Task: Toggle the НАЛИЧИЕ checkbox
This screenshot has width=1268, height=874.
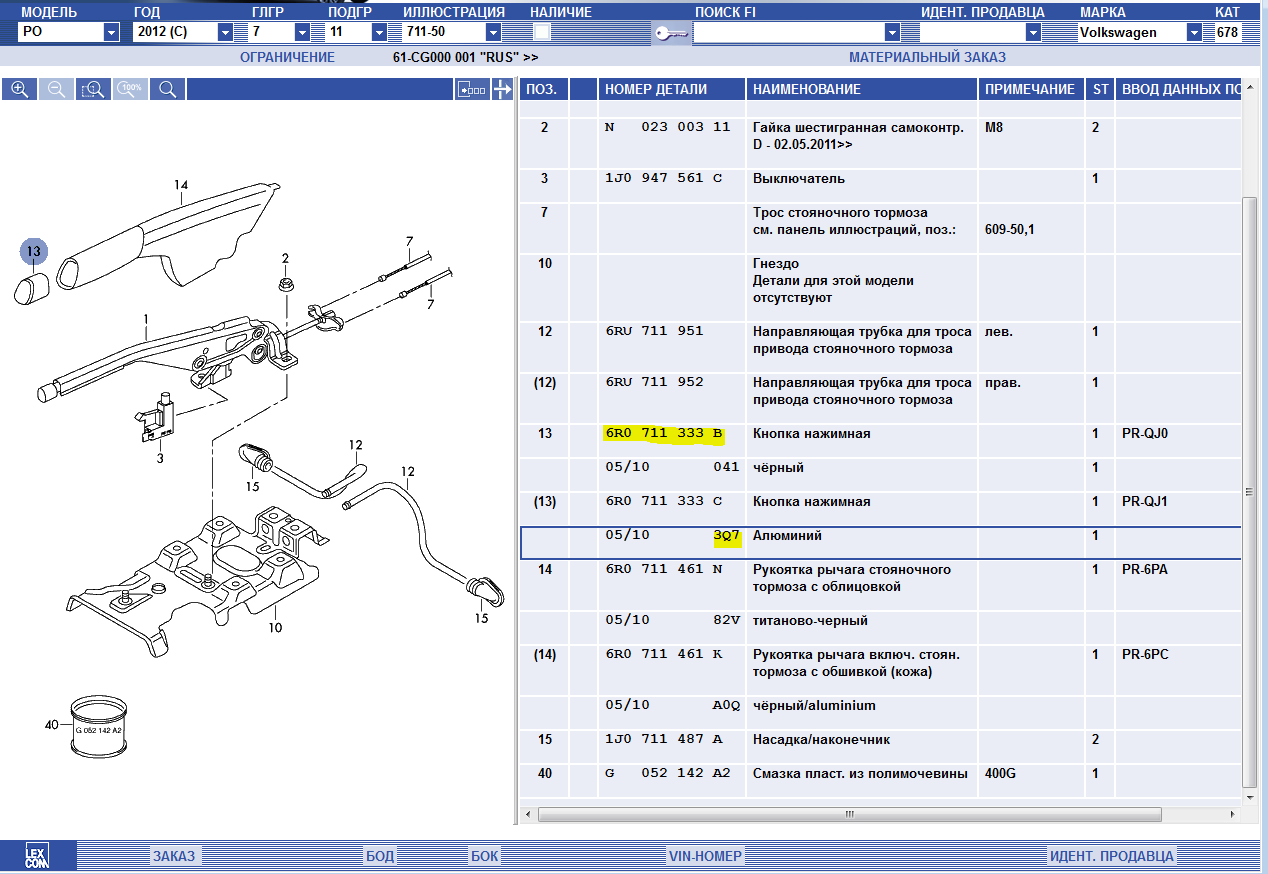Action: [542, 32]
